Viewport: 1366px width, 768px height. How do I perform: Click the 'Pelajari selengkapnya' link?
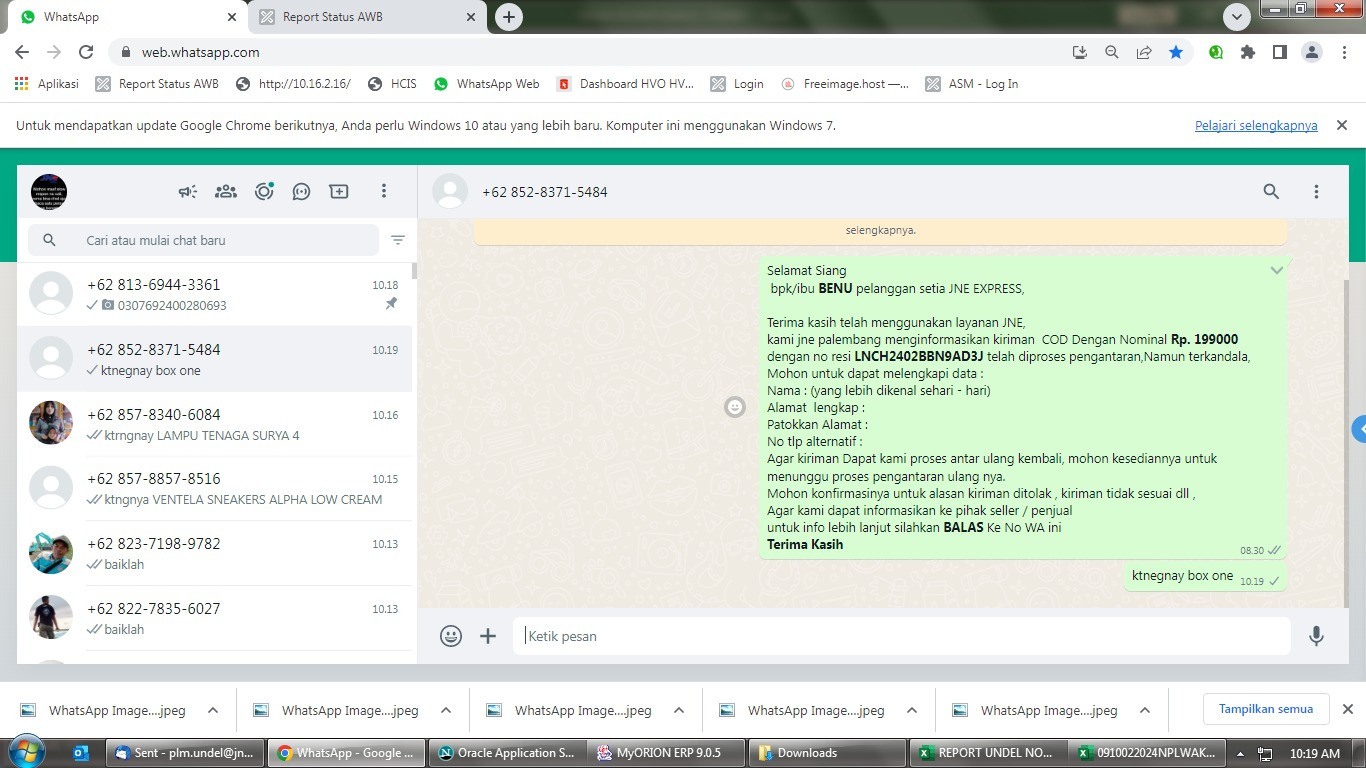[1256, 126]
